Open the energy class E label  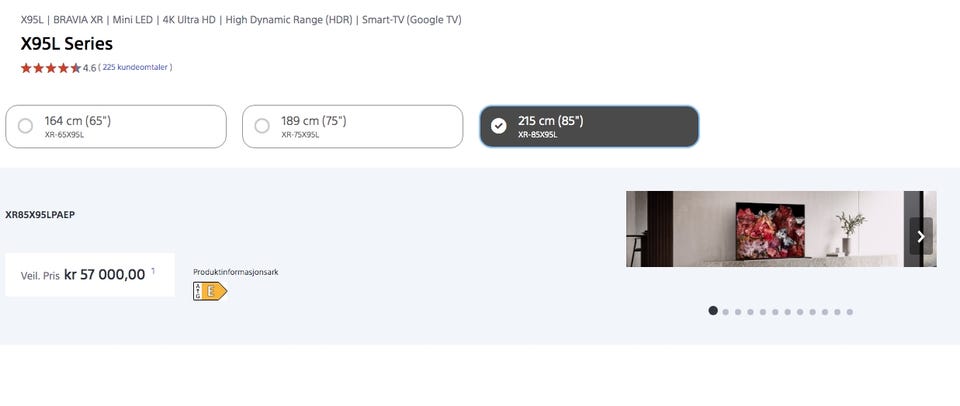click(x=210, y=291)
